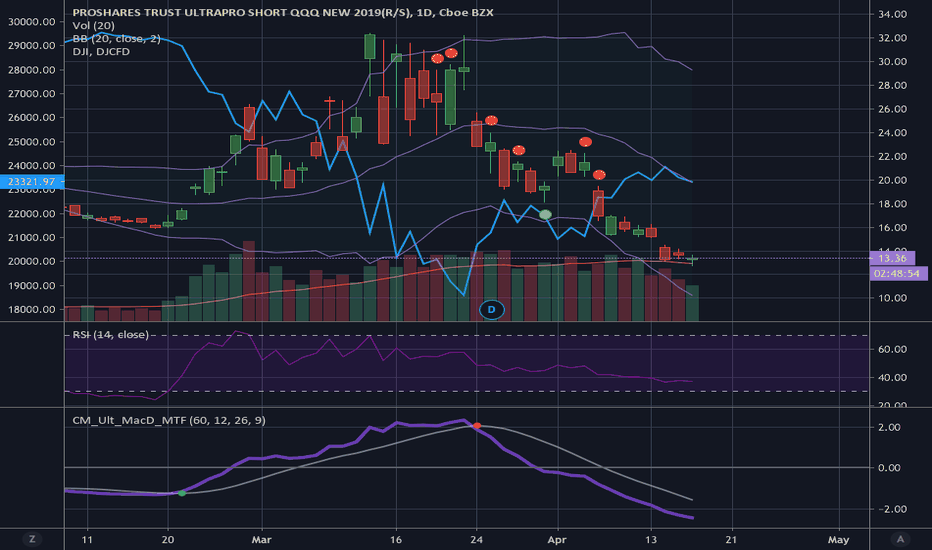The image size is (932, 550).
Task: Click the RSI (14, close) indicator label
Action: point(111,335)
